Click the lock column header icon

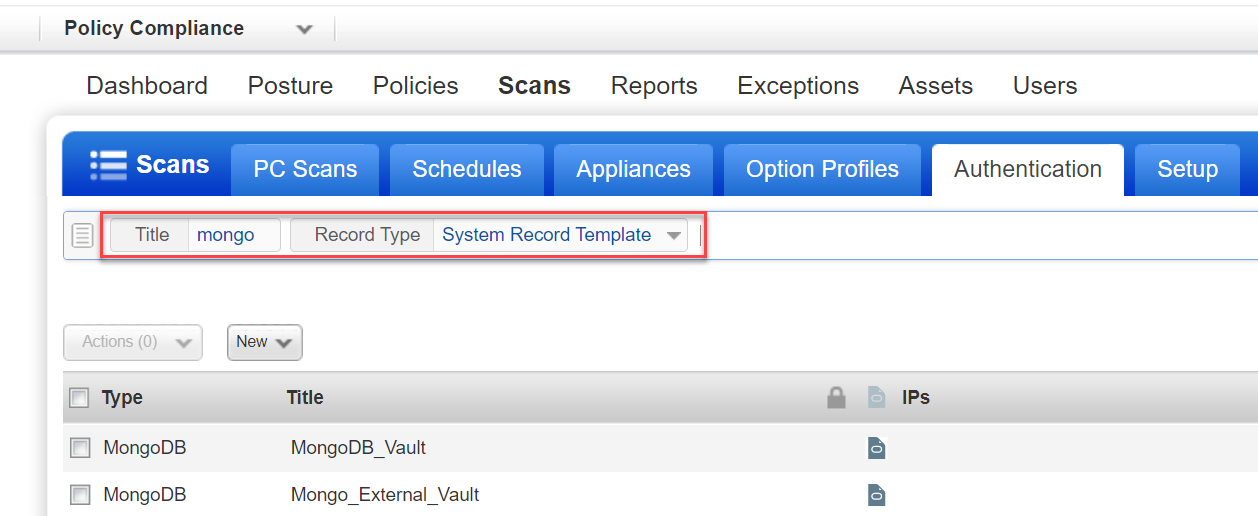[837, 398]
